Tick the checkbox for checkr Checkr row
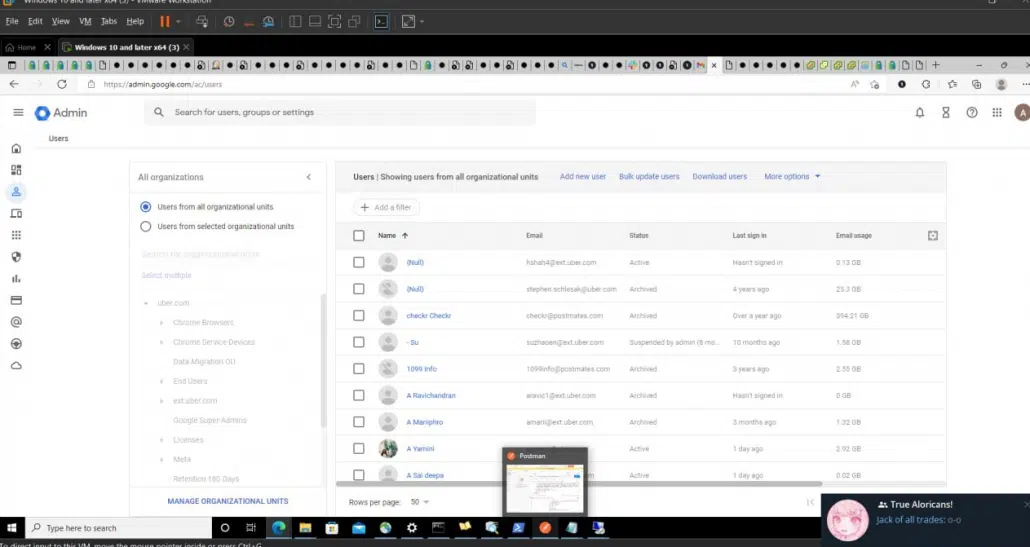Viewport: 1030px width, 547px height. [359, 315]
